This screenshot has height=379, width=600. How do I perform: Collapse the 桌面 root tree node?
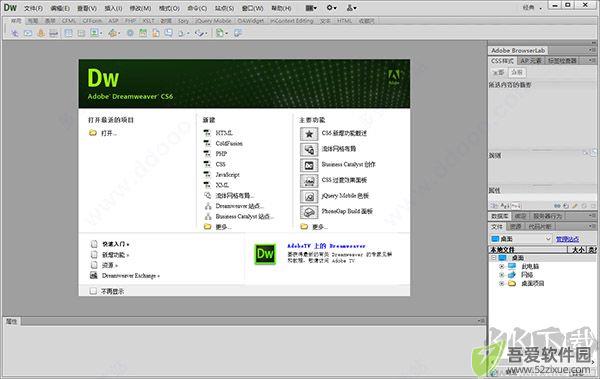coord(494,258)
